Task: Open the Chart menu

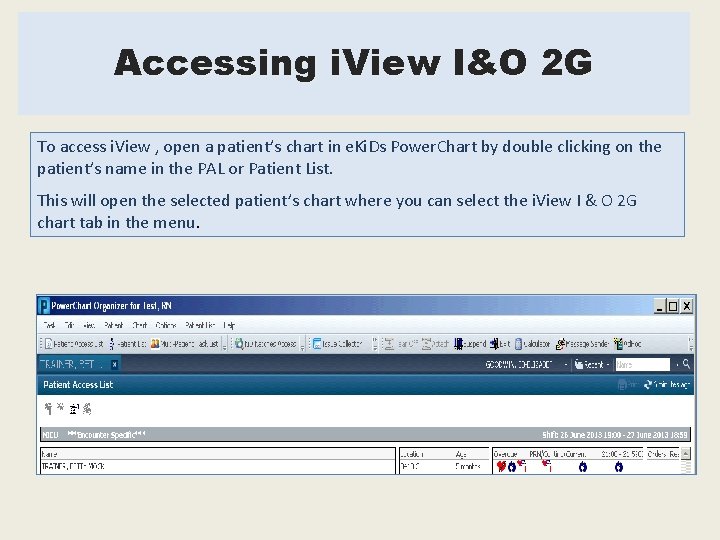Action: coord(140,325)
